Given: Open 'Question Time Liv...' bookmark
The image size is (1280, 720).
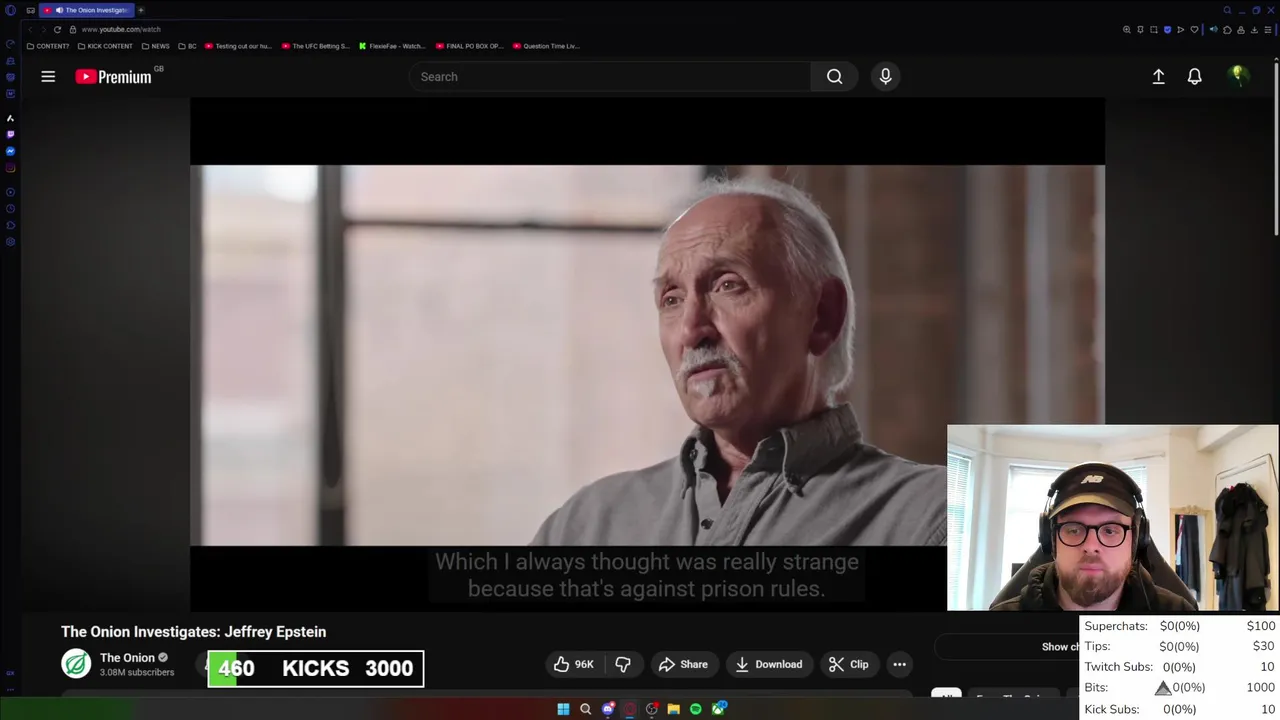Looking at the screenshot, I should (546, 46).
